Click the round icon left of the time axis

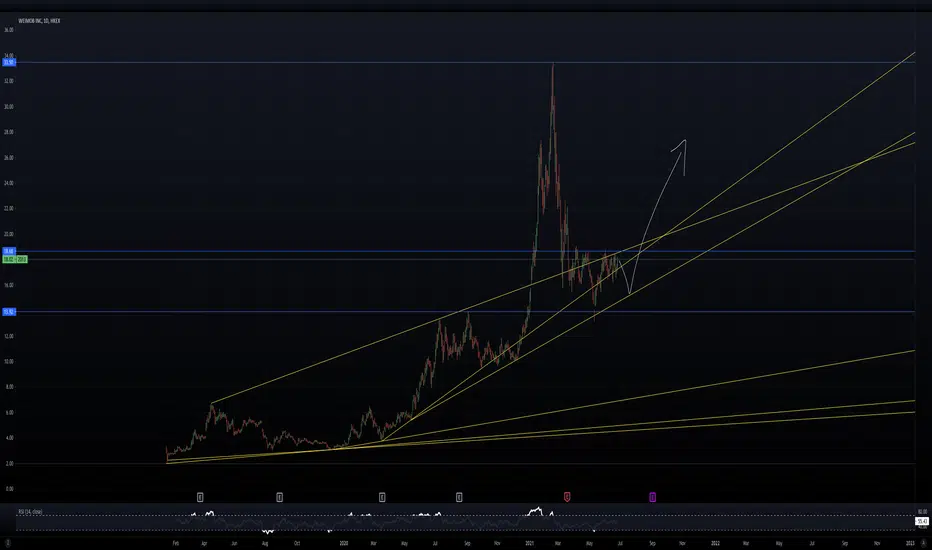[x=8, y=543]
